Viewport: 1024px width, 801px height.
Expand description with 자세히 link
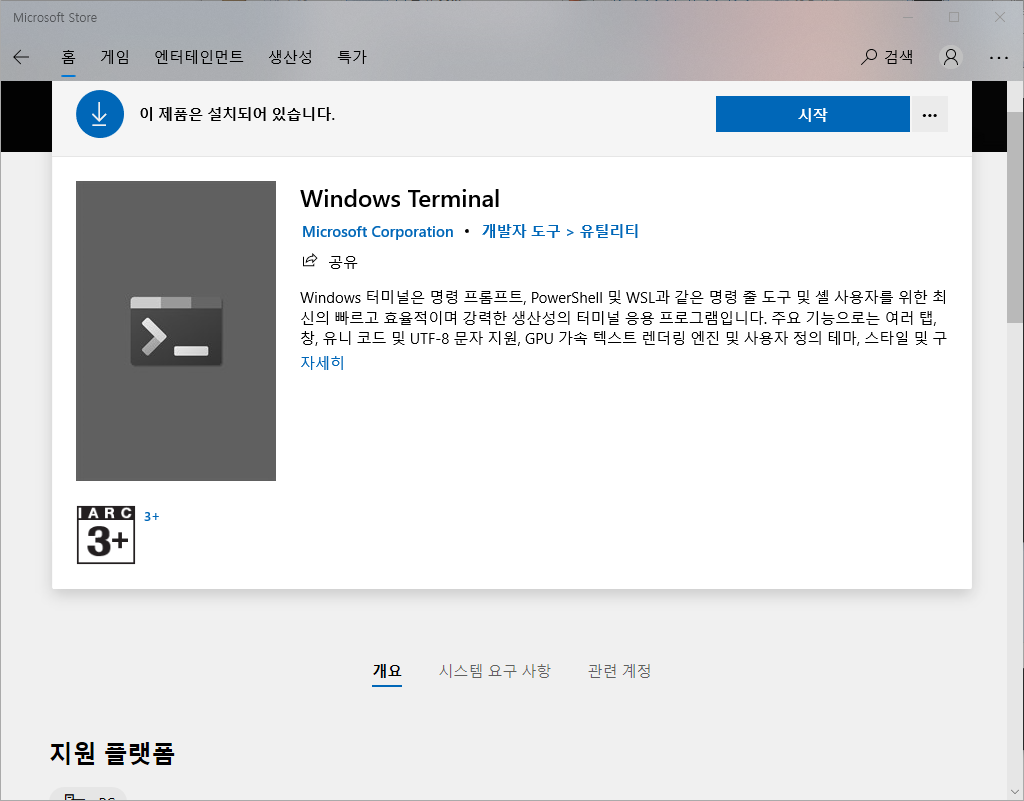[x=322, y=363]
